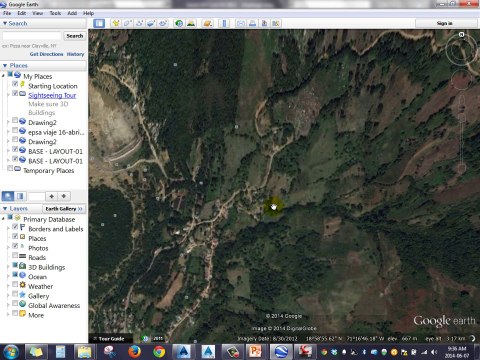Viewport: 480px width, 360px height.
Task: Add an Image Overlay
Action: [x=151, y=23]
